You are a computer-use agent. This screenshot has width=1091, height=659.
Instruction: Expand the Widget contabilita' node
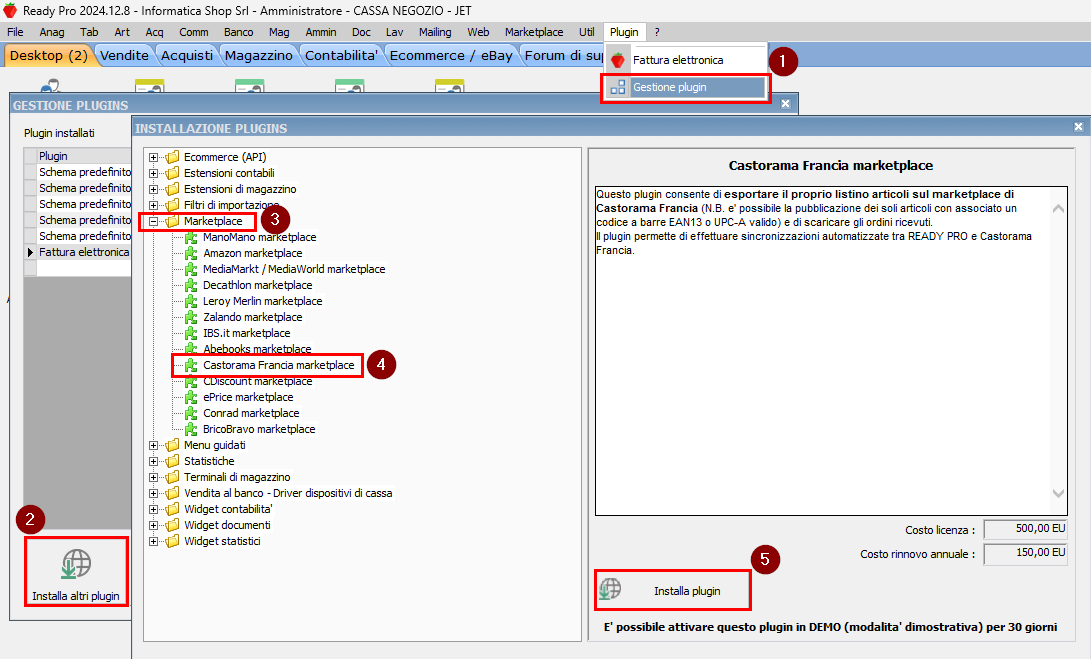[153, 509]
